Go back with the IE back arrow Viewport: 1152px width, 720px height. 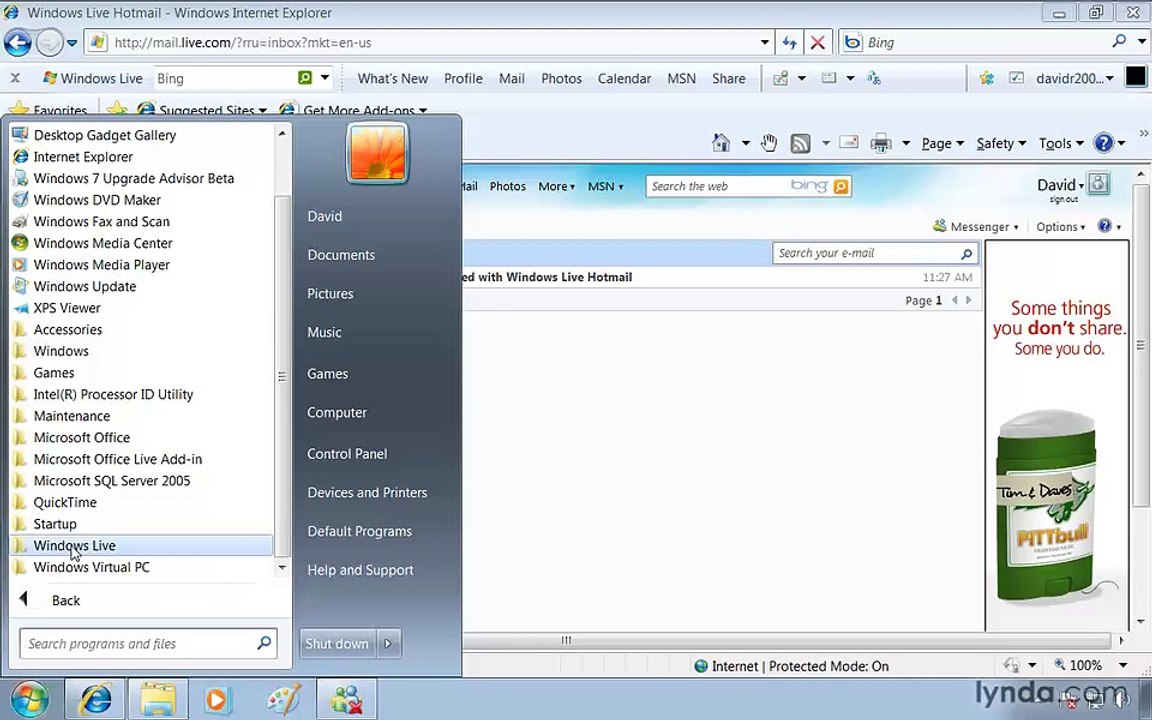[18, 43]
